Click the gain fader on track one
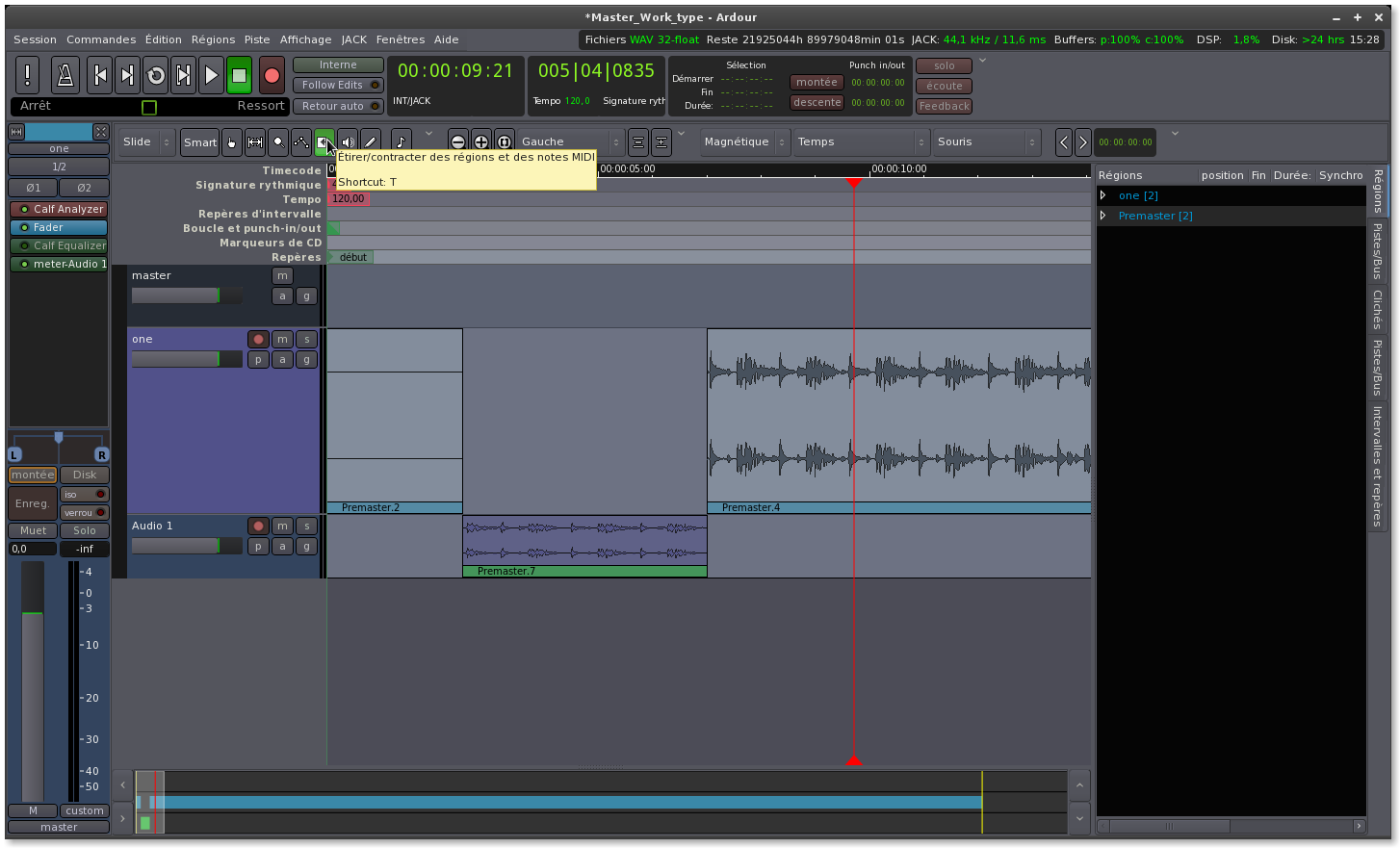 point(186,359)
